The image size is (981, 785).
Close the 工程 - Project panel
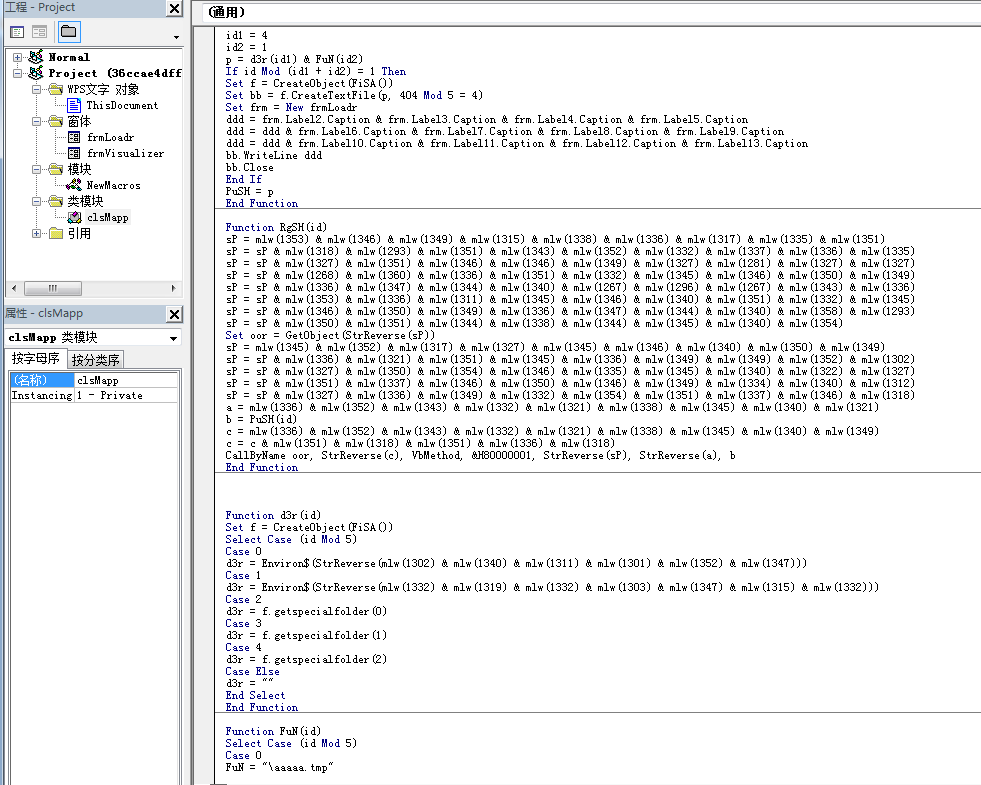[175, 8]
